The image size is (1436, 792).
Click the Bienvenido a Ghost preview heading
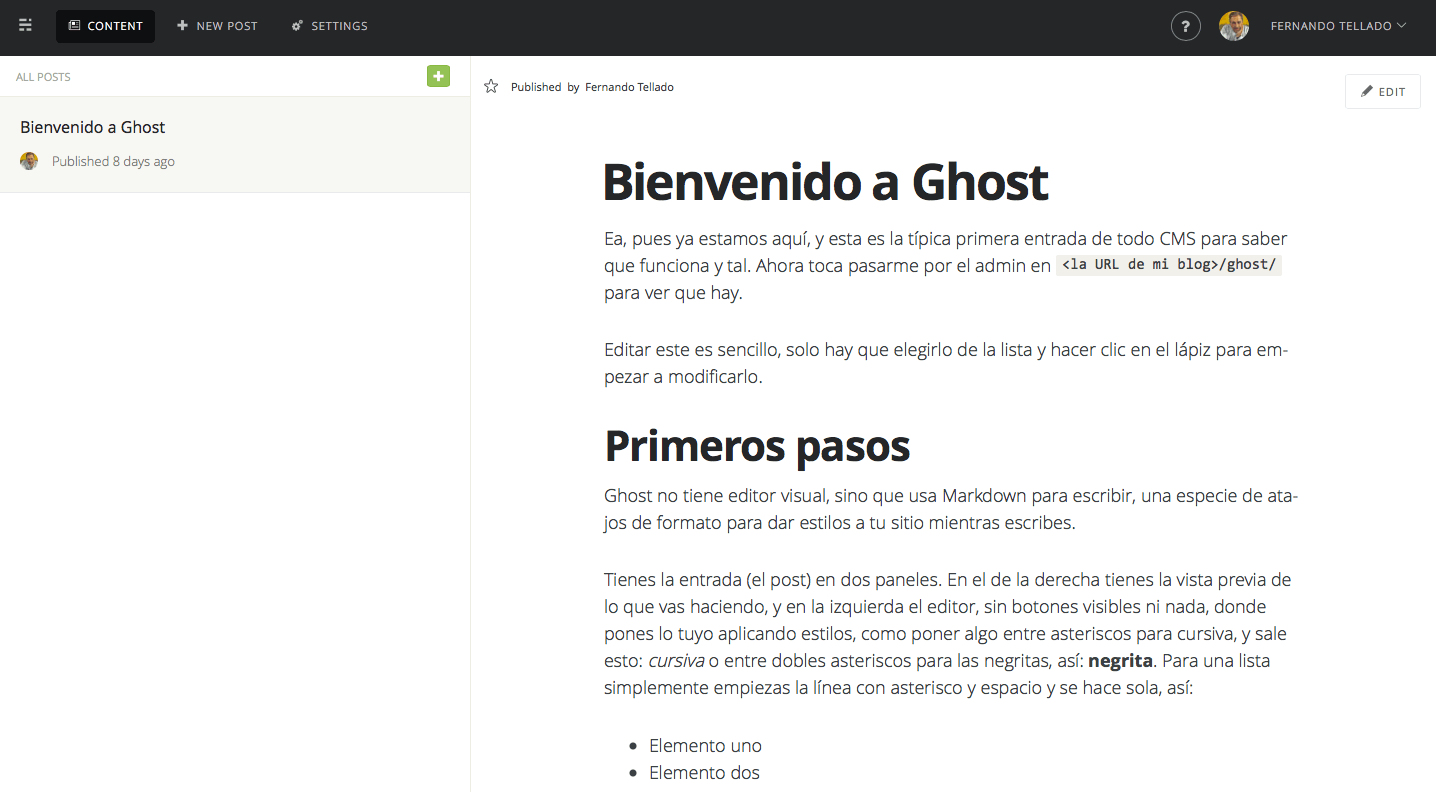pyautogui.click(x=825, y=182)
